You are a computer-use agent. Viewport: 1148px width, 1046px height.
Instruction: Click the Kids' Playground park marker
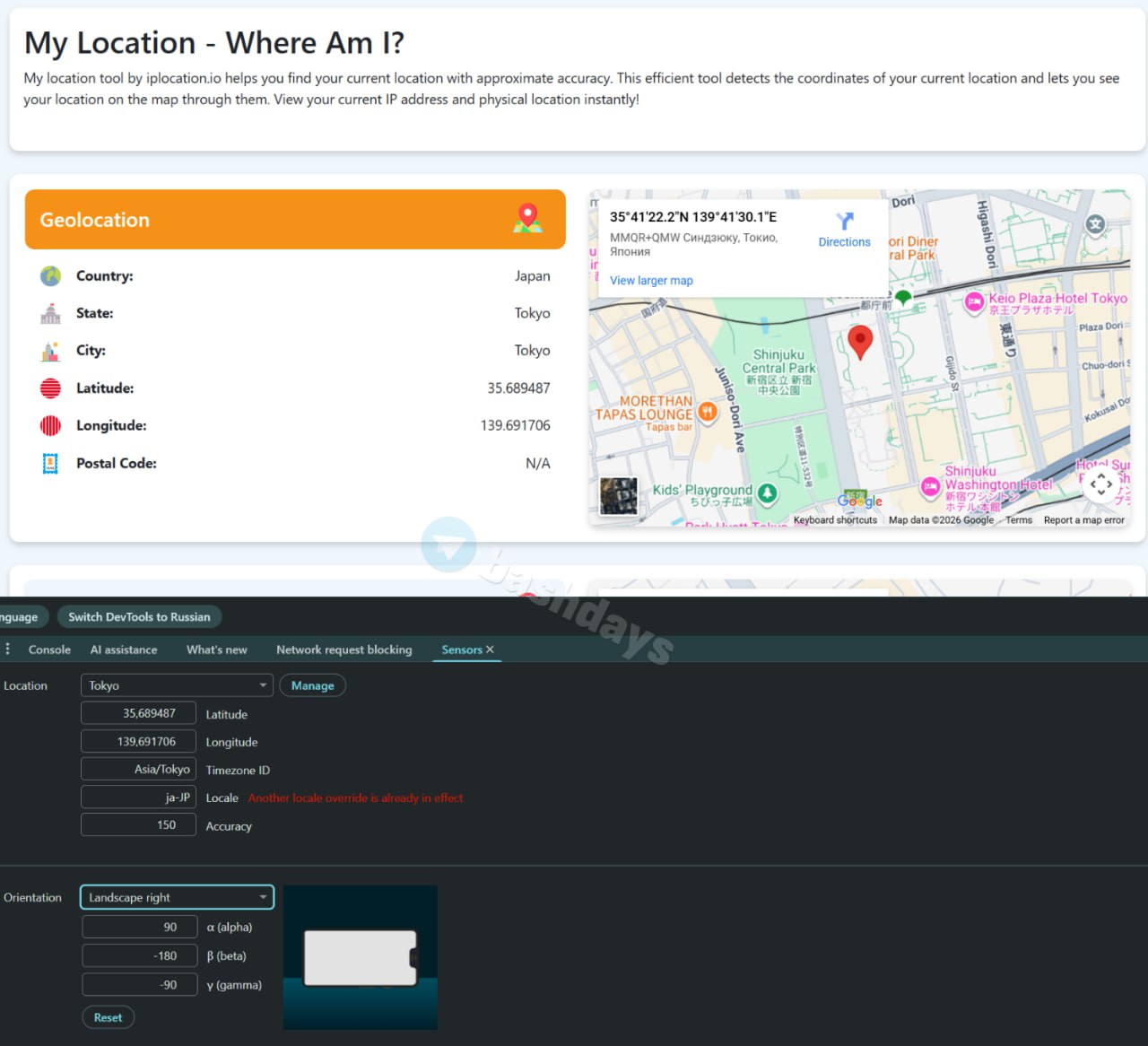(767, 492)
